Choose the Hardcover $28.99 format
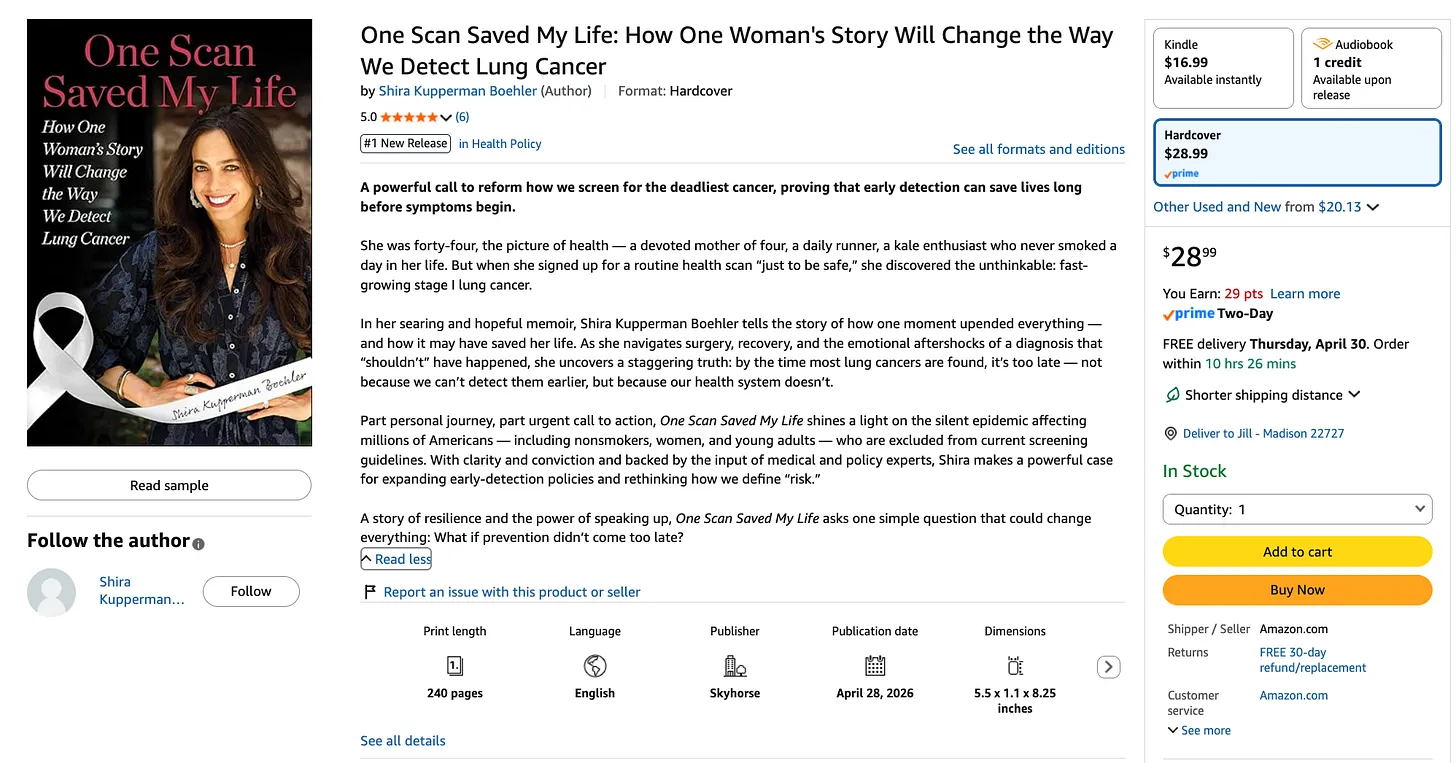 pyautogui.click(x=1297, y=153)
